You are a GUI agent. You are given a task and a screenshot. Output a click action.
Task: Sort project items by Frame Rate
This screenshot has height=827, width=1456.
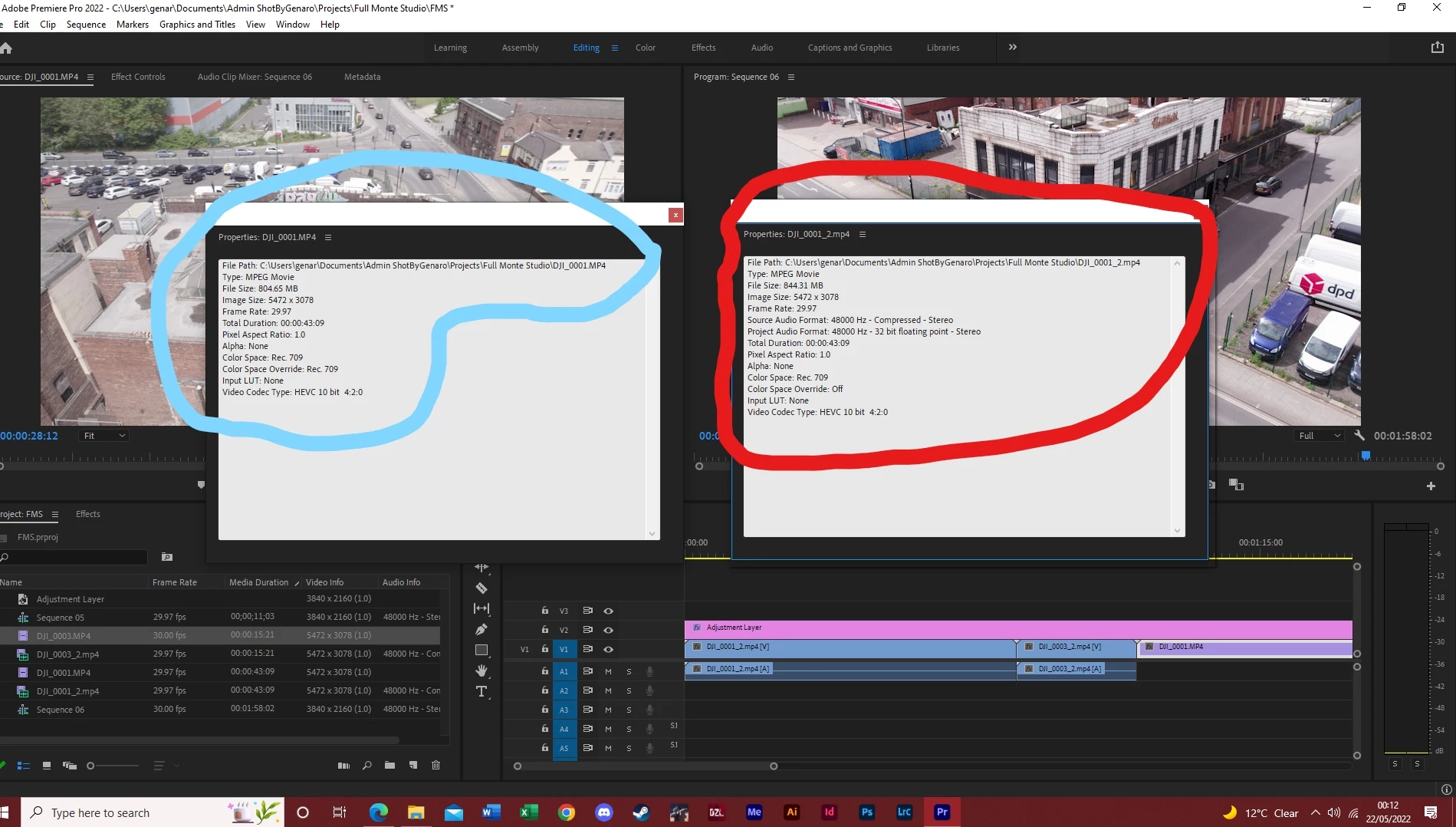[x=175, y=582]
